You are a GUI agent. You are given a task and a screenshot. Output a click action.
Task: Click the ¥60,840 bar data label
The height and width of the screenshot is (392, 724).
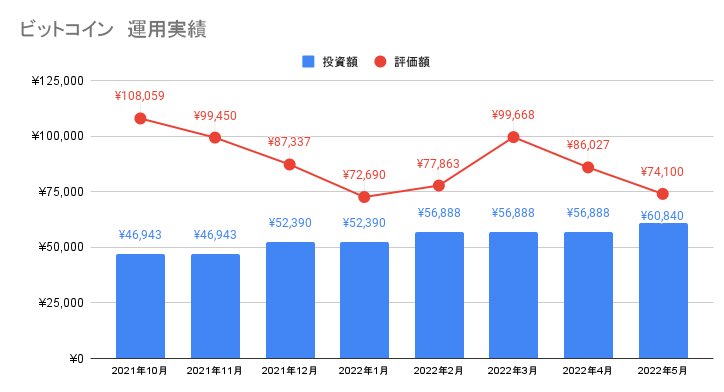click(662, 216)
